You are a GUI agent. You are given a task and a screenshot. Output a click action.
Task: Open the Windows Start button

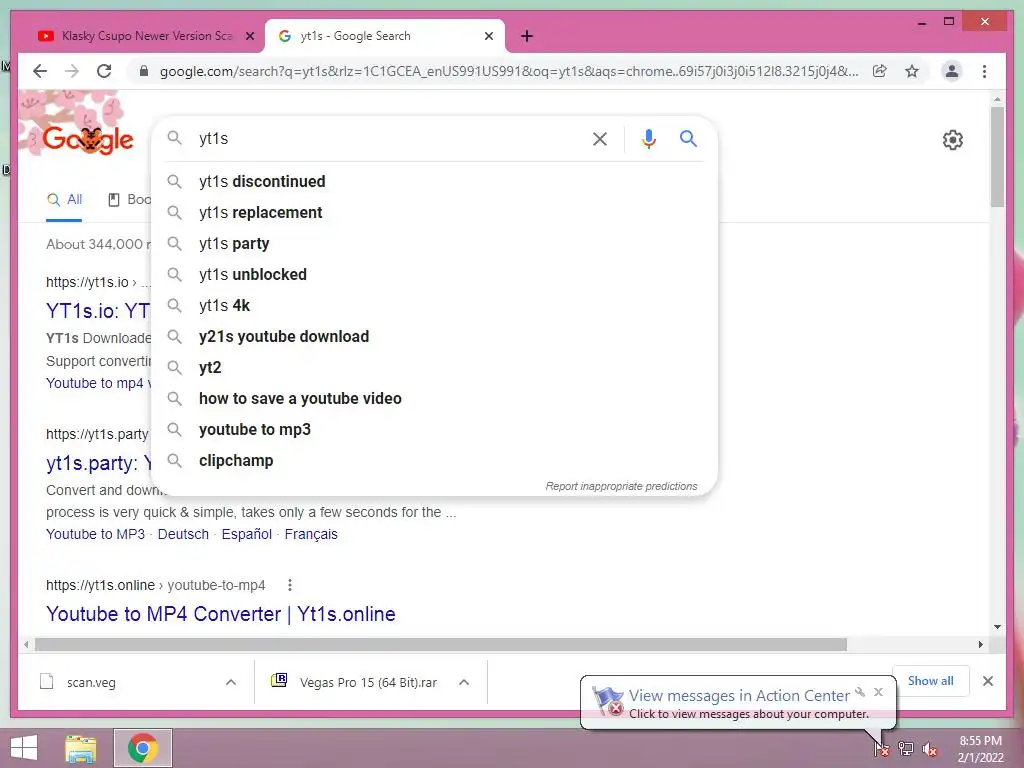pyautogui.click(x=24, y=748)
